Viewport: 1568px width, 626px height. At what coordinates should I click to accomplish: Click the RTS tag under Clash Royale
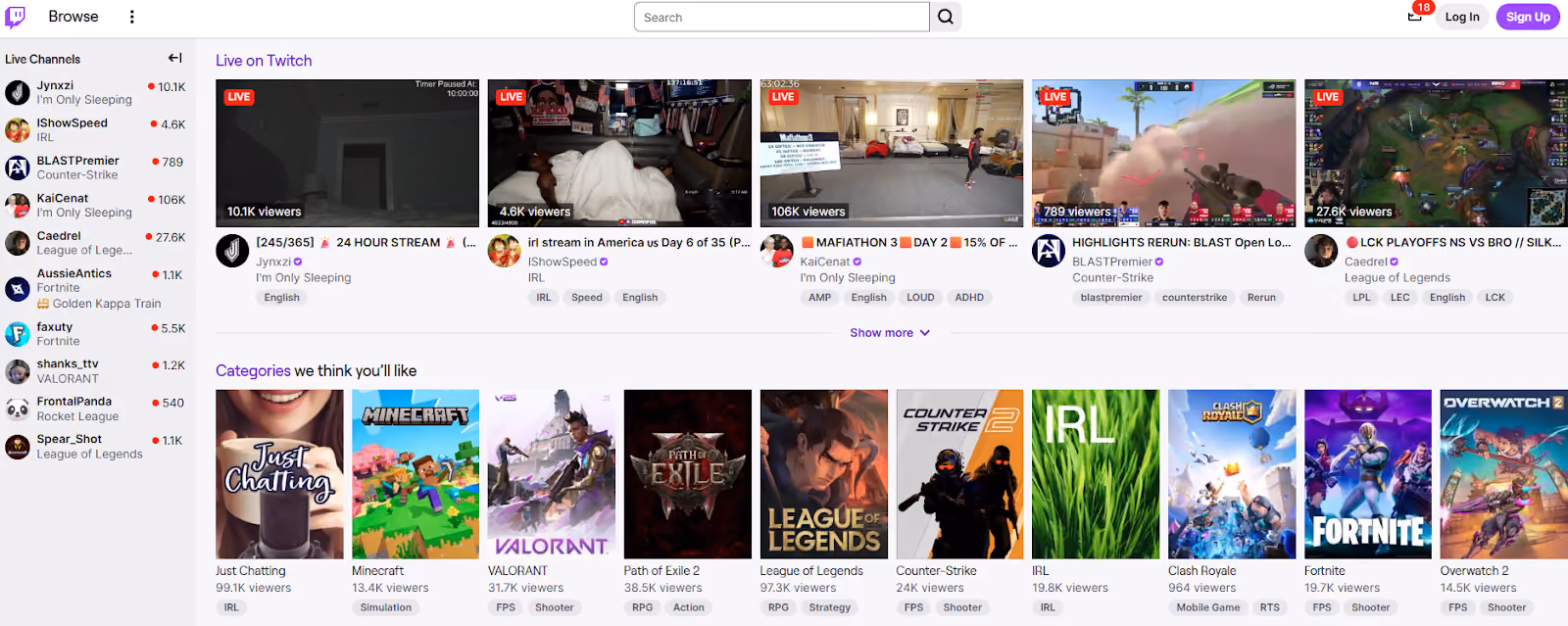point(1270,607)
